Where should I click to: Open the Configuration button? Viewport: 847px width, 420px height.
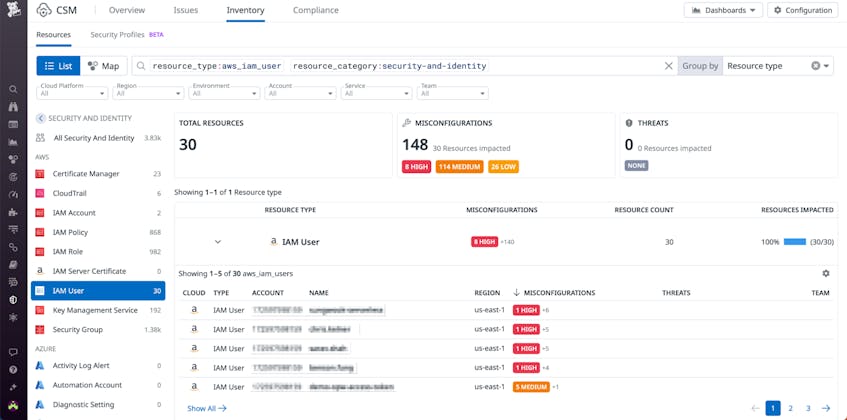[803, 10]
